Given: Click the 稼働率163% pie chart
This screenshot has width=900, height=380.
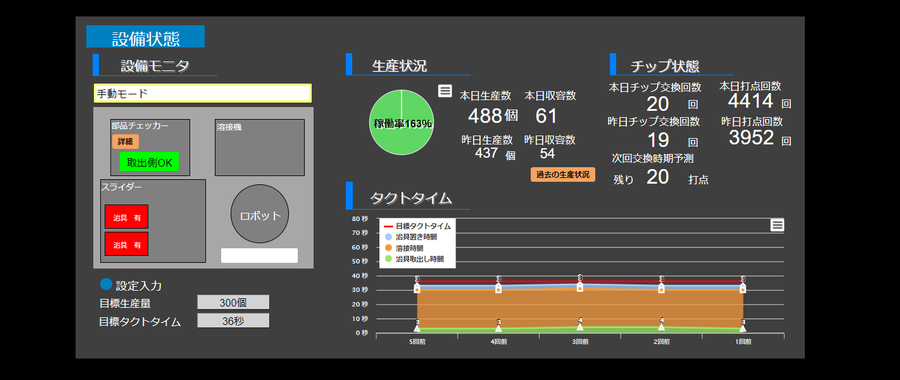Looking at the screenshot, I should [x=402, y=122].
